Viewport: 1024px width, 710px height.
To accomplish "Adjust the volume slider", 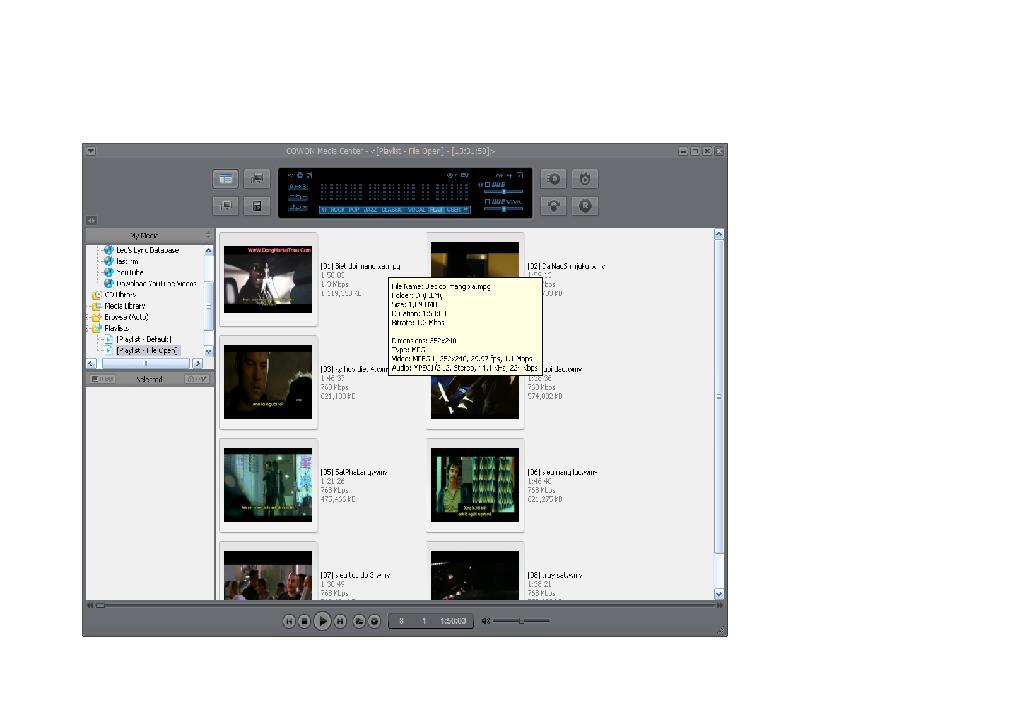I will click(x=521, y=621).
